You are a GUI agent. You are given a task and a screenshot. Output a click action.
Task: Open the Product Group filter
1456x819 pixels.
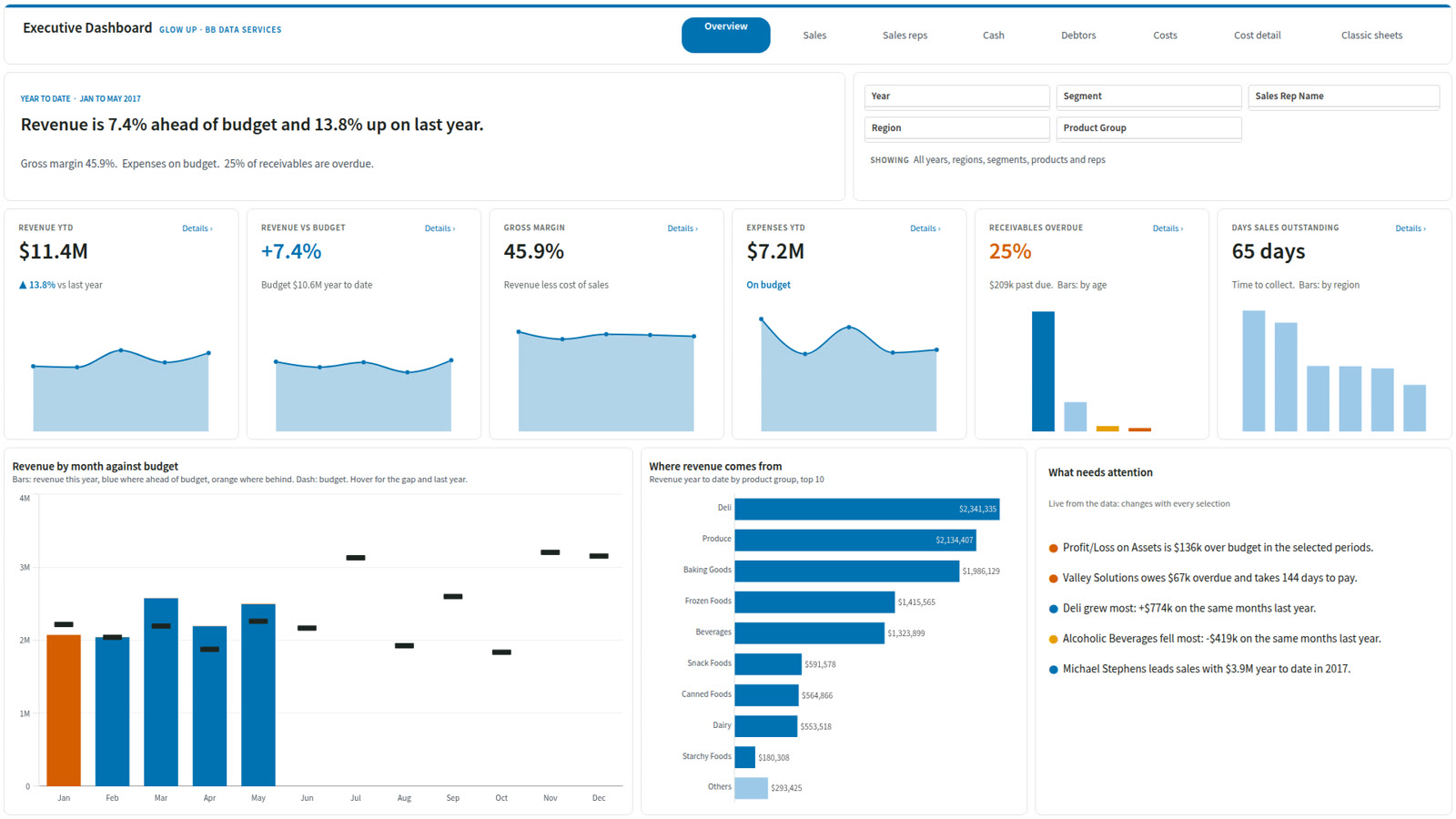click(1148, 128)
